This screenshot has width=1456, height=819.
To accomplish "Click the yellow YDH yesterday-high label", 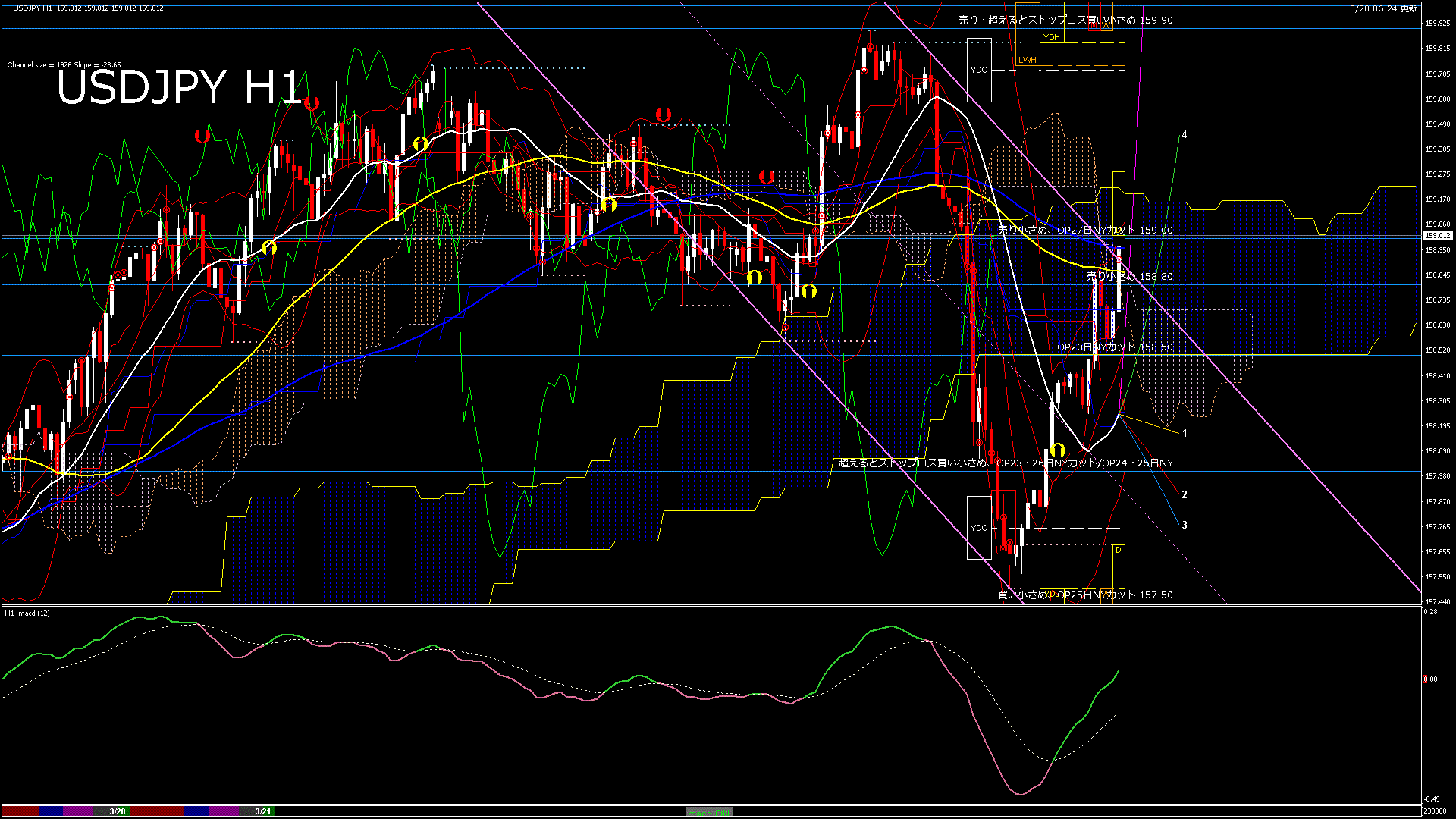I will click(1051, 37).
